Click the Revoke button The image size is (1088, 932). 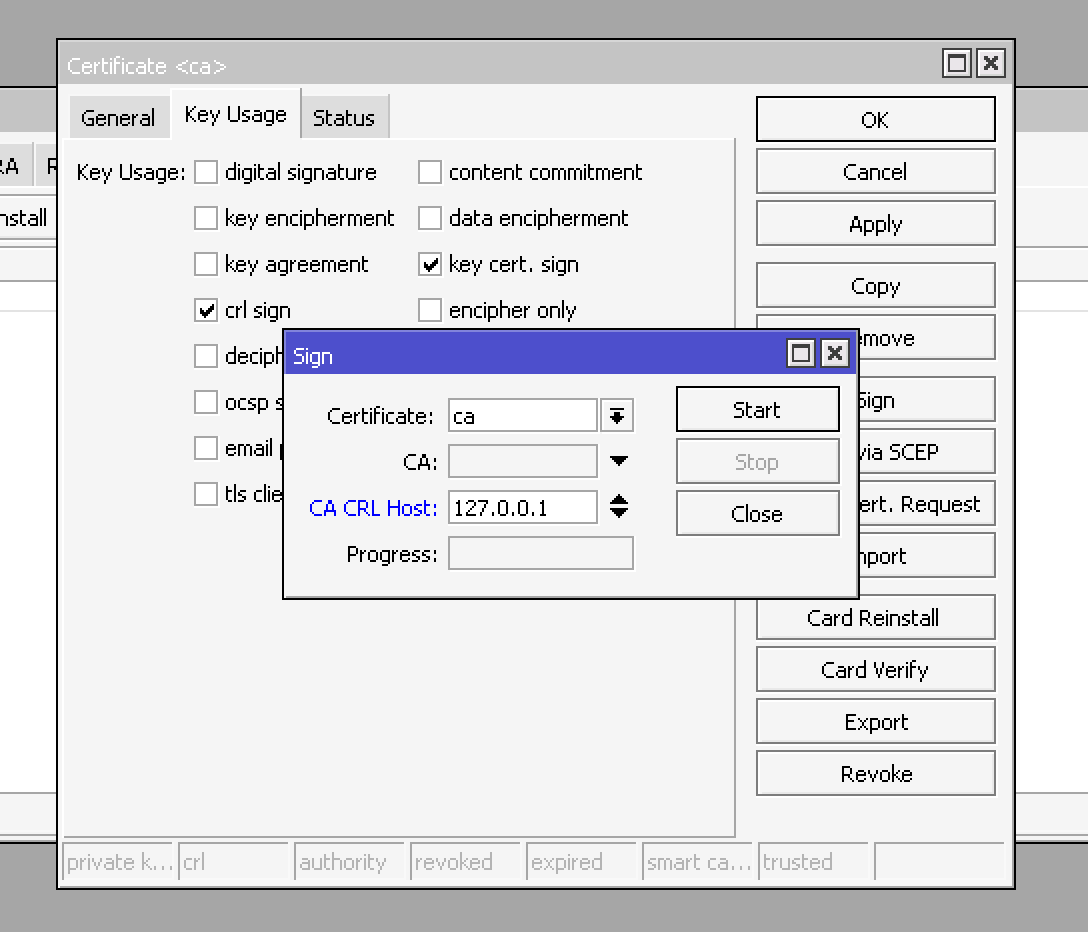pos(875,774)
